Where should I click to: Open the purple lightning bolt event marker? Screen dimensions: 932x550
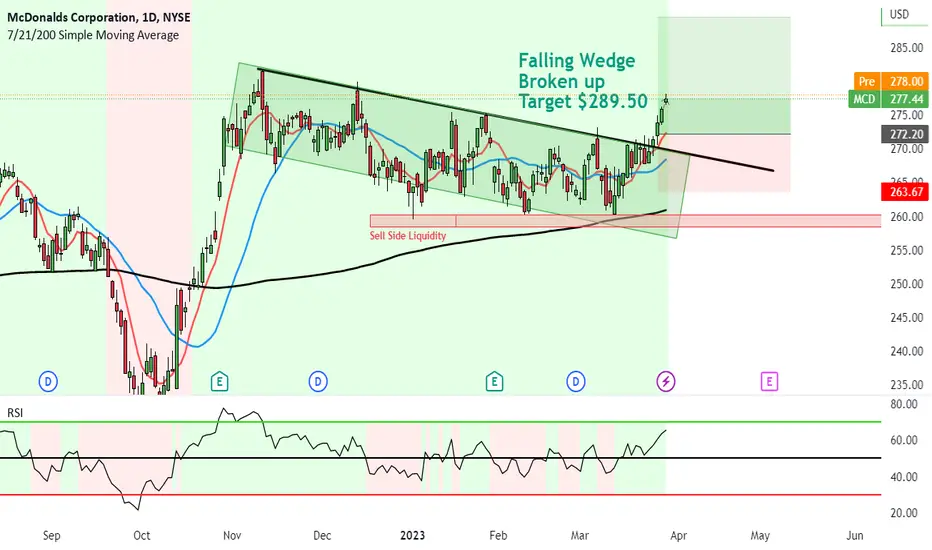[666, 381]
